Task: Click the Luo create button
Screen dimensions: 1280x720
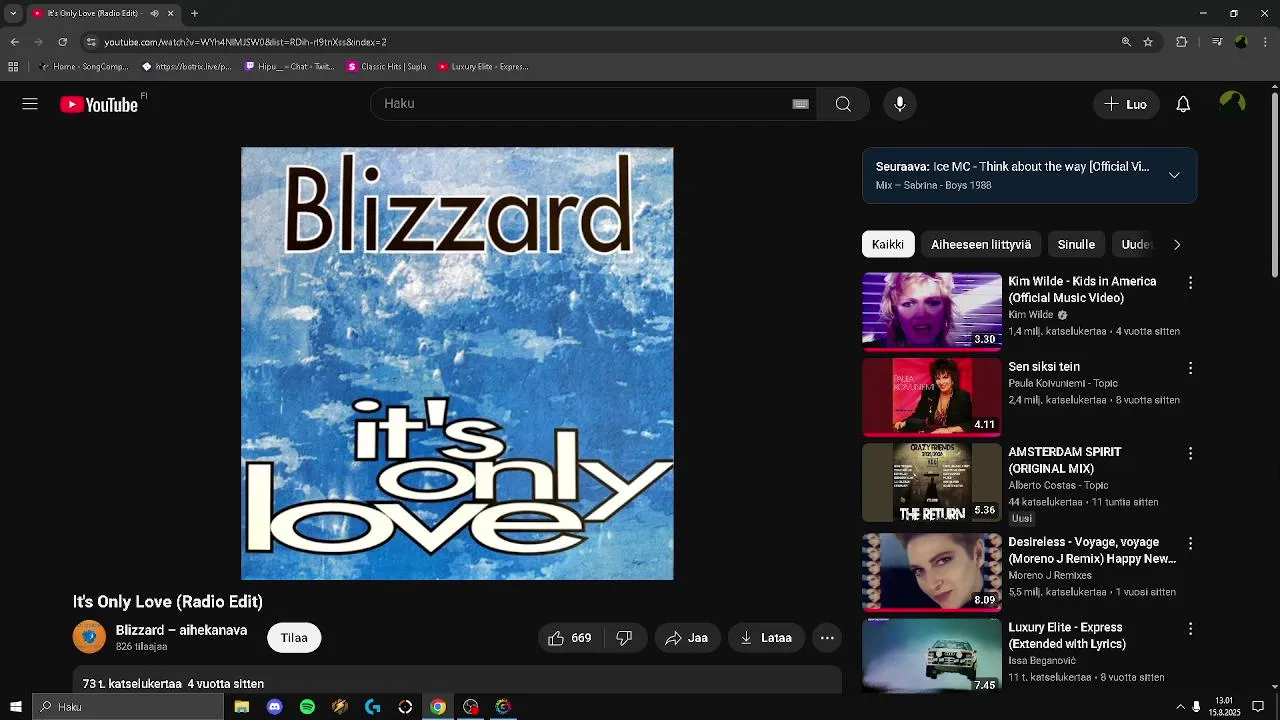Action: click(x=1126, y=104)
